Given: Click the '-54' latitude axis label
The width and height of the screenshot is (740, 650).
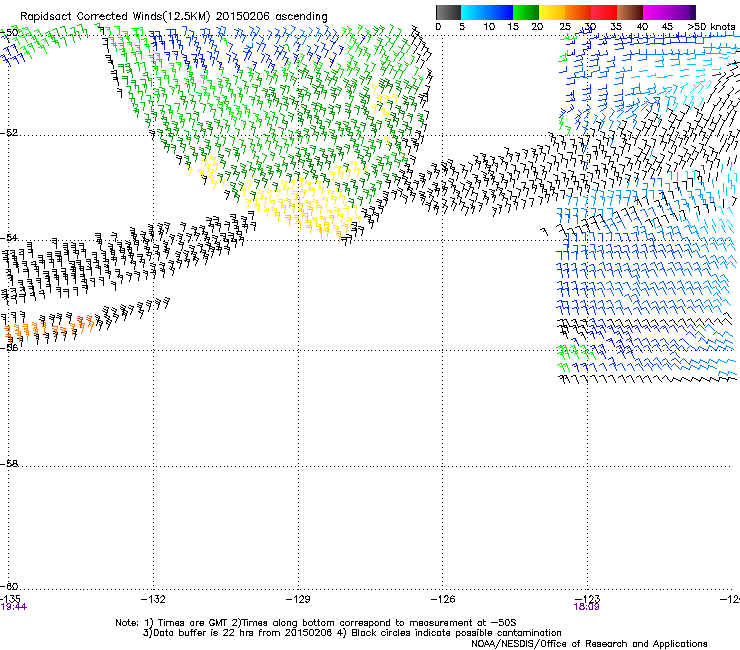Looking at the screenshot, I should pyautogui.click(x=9, y=237).
